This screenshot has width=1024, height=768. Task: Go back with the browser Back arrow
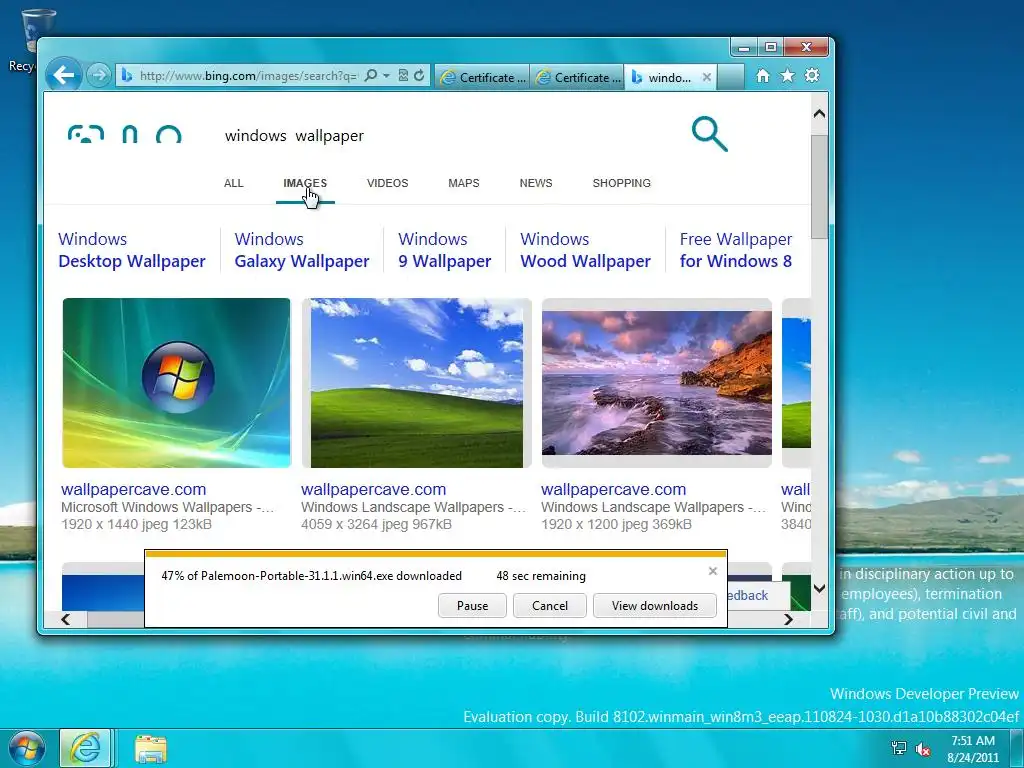63,76
